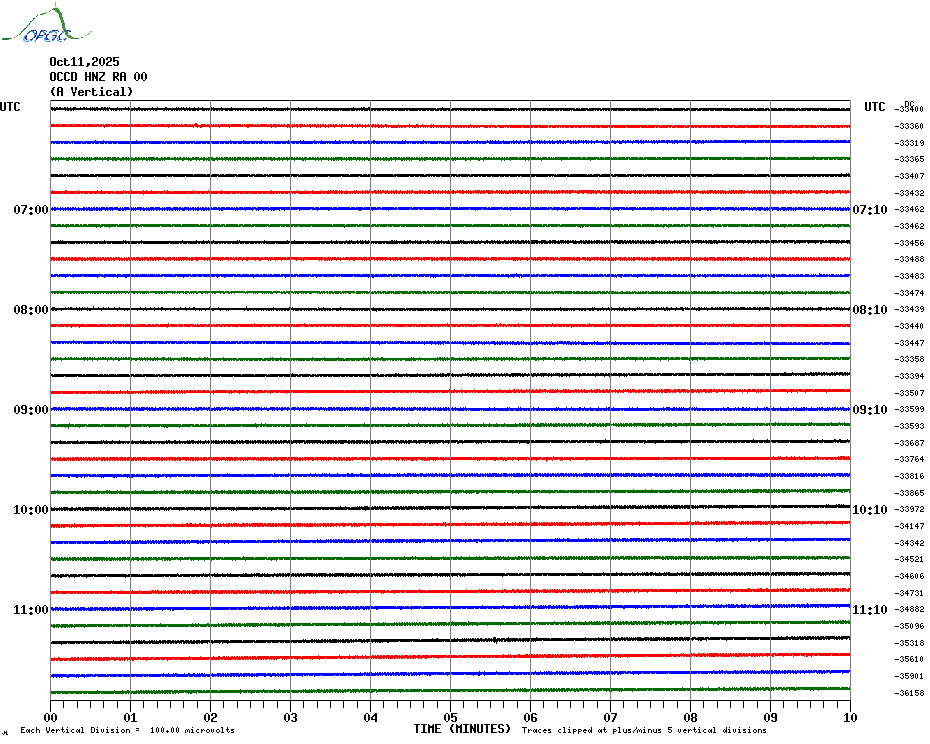Click the 00 minute tick on bottom axis
The height and width of the screenshot is (744, 930).
pyautogui.click(x=51, y=717)
